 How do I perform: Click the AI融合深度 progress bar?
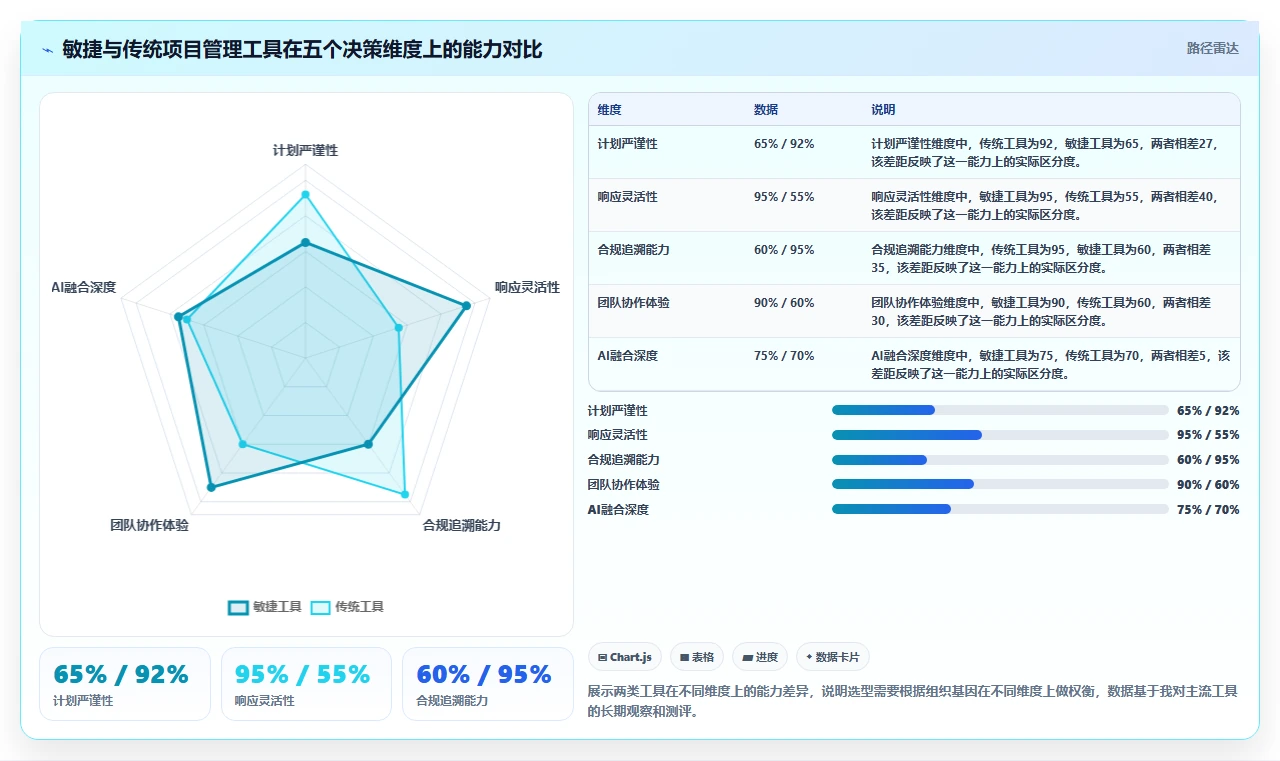coord(1000,509)
